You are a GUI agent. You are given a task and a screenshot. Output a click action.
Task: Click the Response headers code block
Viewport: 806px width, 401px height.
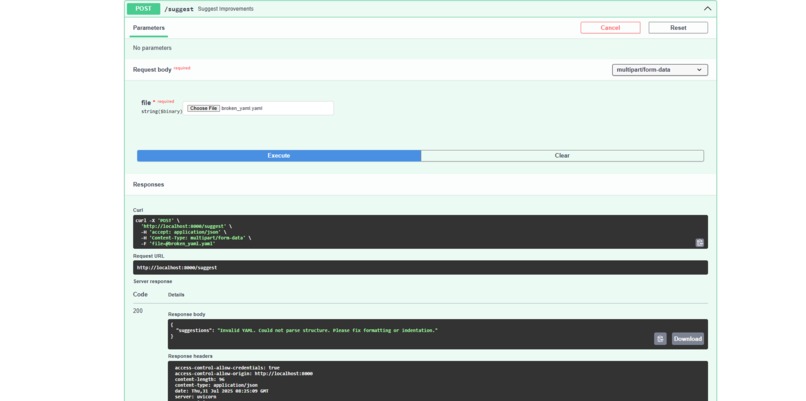(437, 381)
